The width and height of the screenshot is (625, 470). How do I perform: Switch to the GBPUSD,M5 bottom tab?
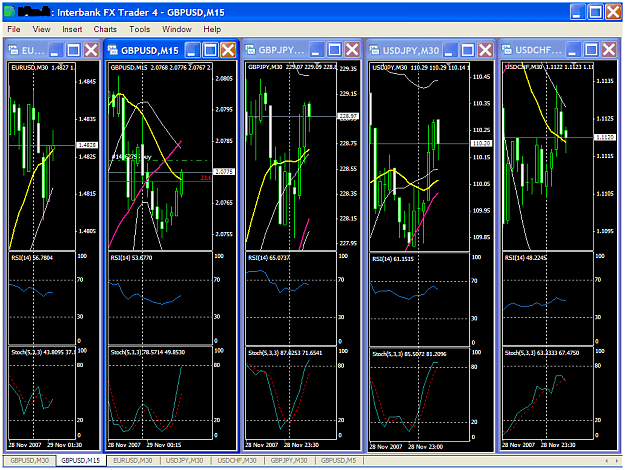338,460
